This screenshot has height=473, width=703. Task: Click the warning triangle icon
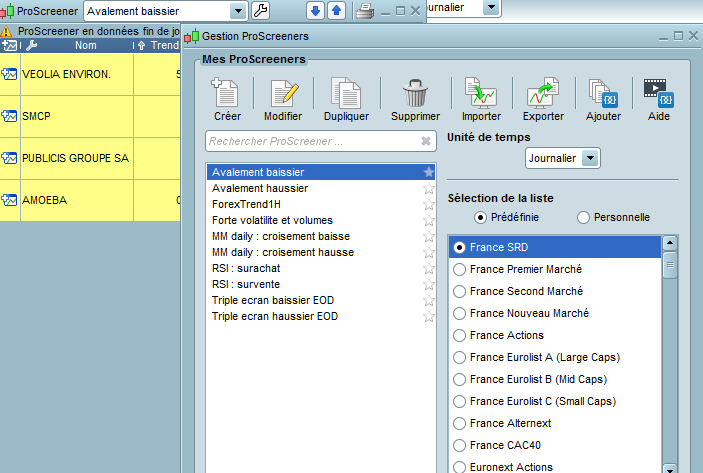[6, 31]
